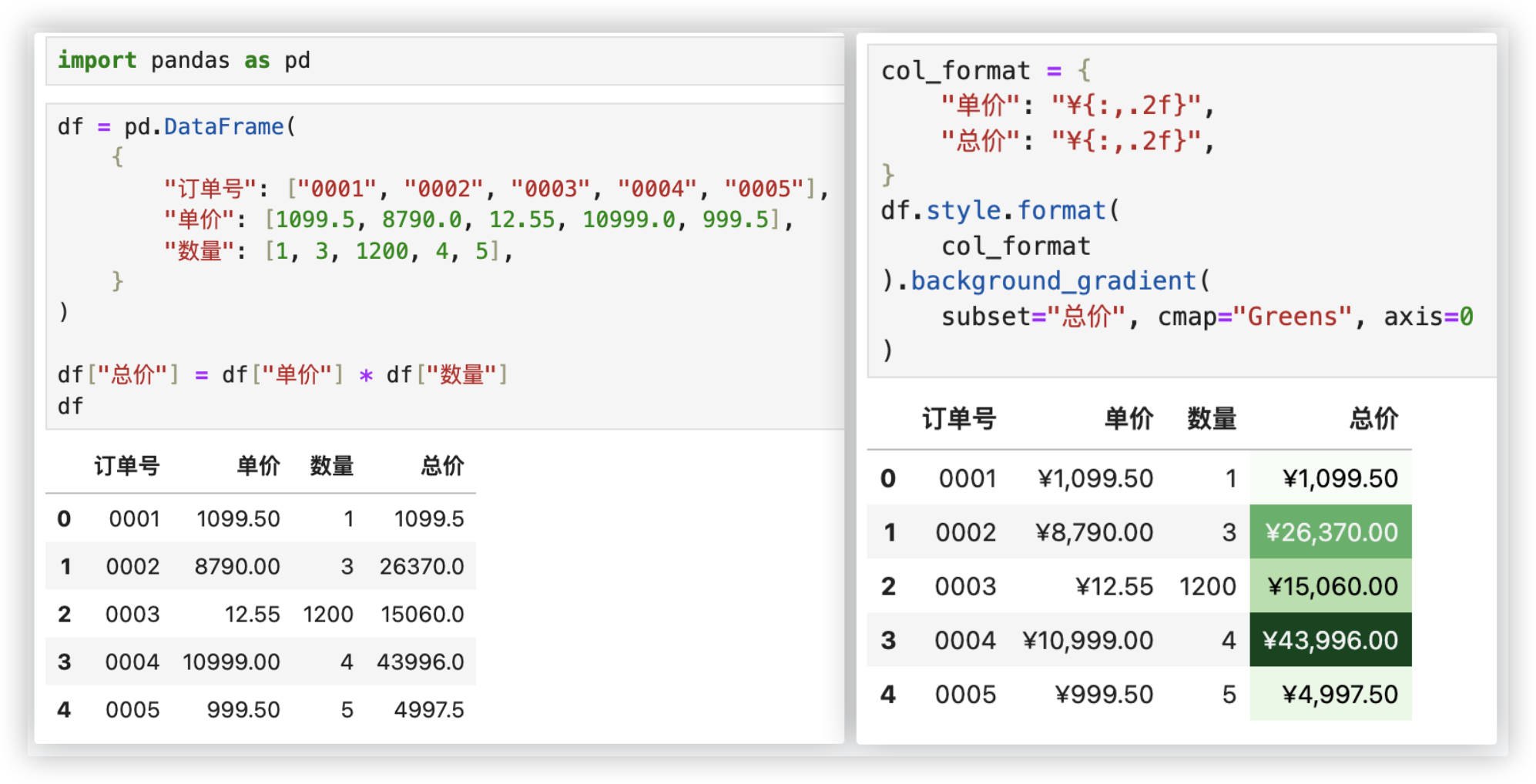
Task: Click the ¥12.55 cell in the styled table
Action: point(1114,587)
